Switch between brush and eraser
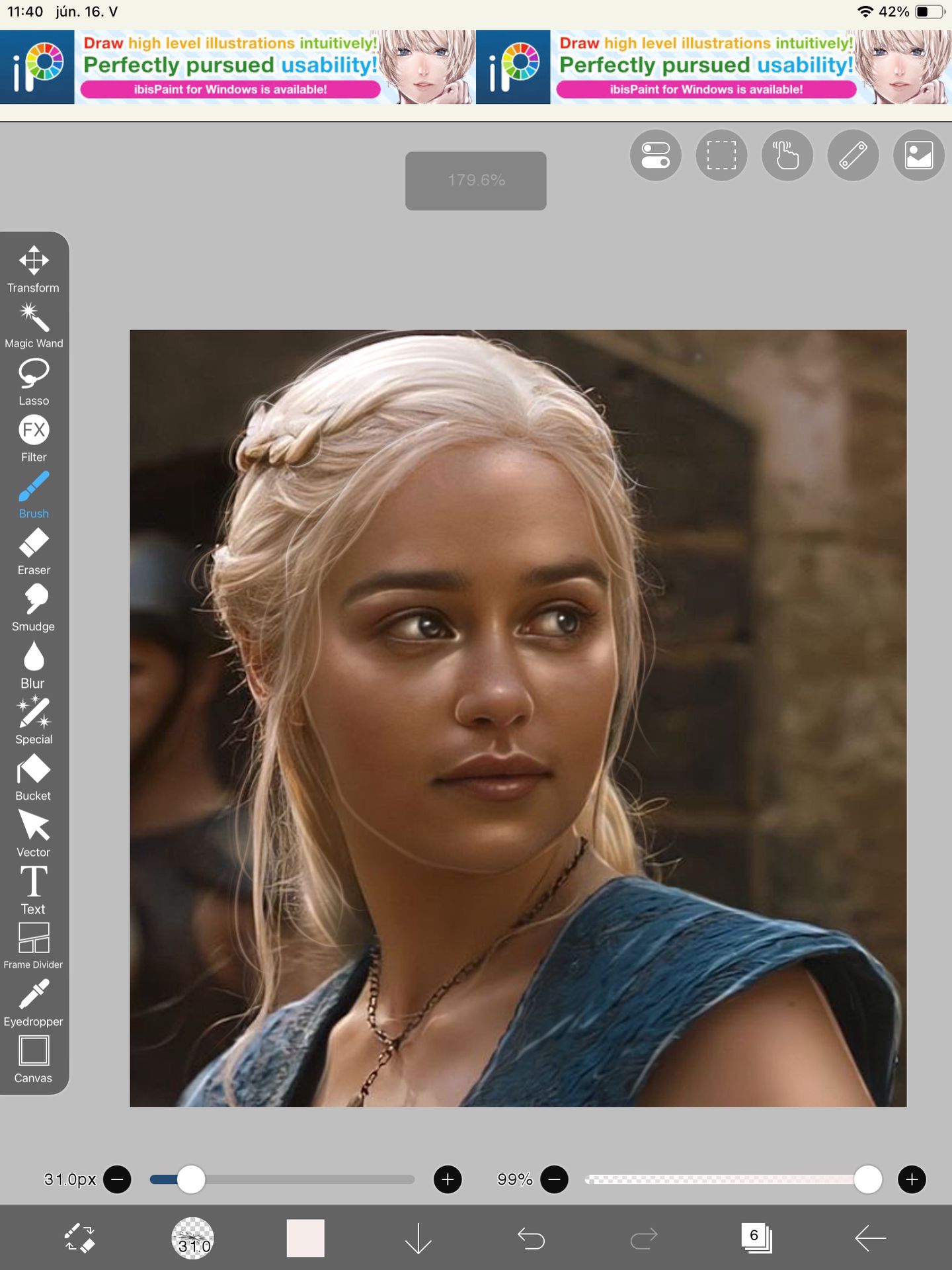Image resolution: width=952 pixels, height=1270 pixels. click(80, 1238)
